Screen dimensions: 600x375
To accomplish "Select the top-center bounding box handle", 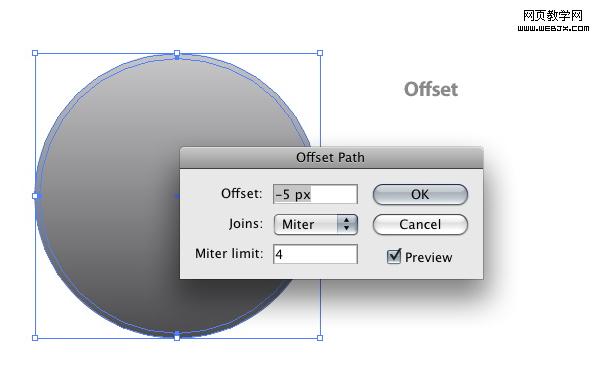I will [177, 53].
